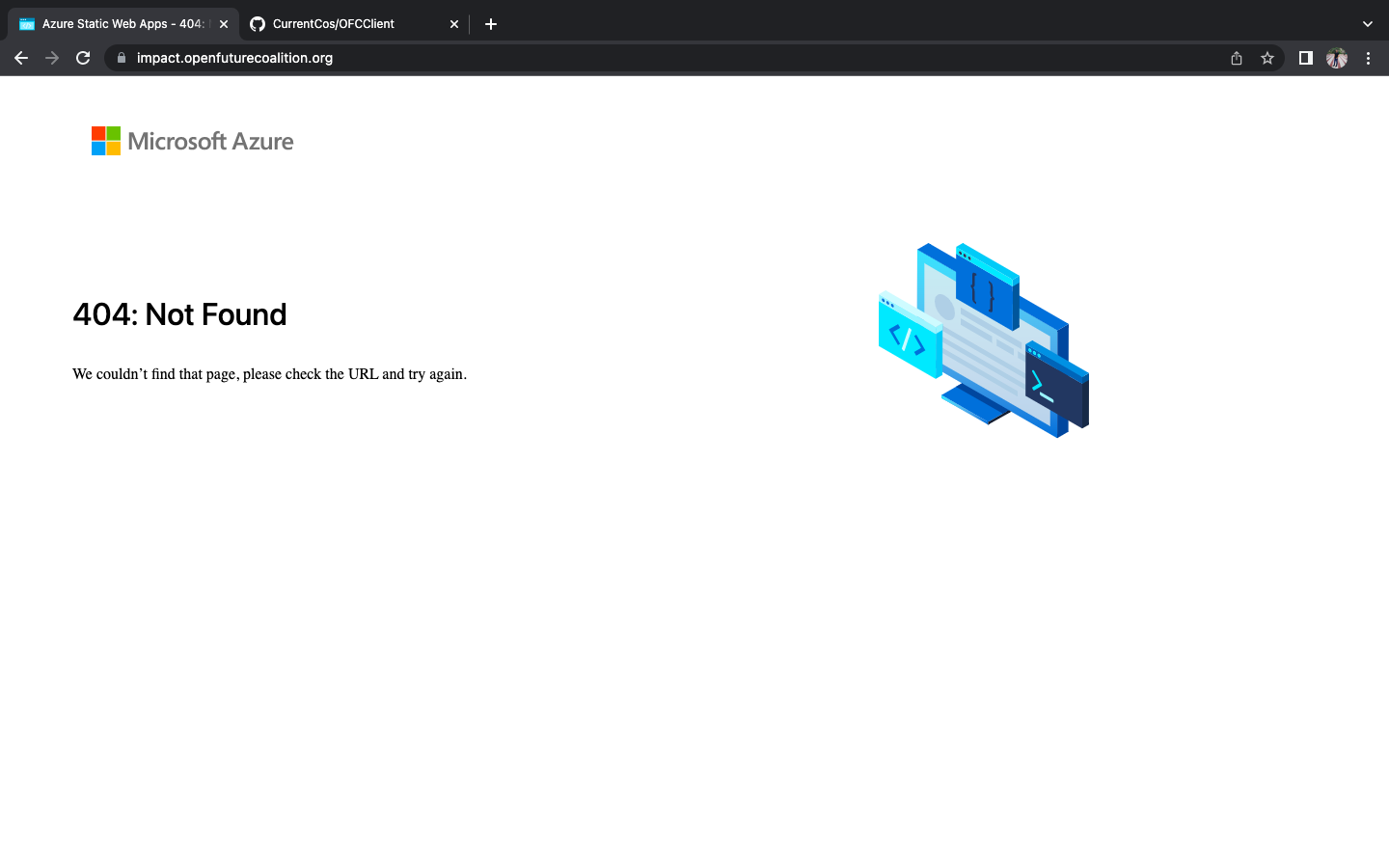Expand the tab search chevron
Viewport: 1389px width, 868px height.
(1367, 24)
